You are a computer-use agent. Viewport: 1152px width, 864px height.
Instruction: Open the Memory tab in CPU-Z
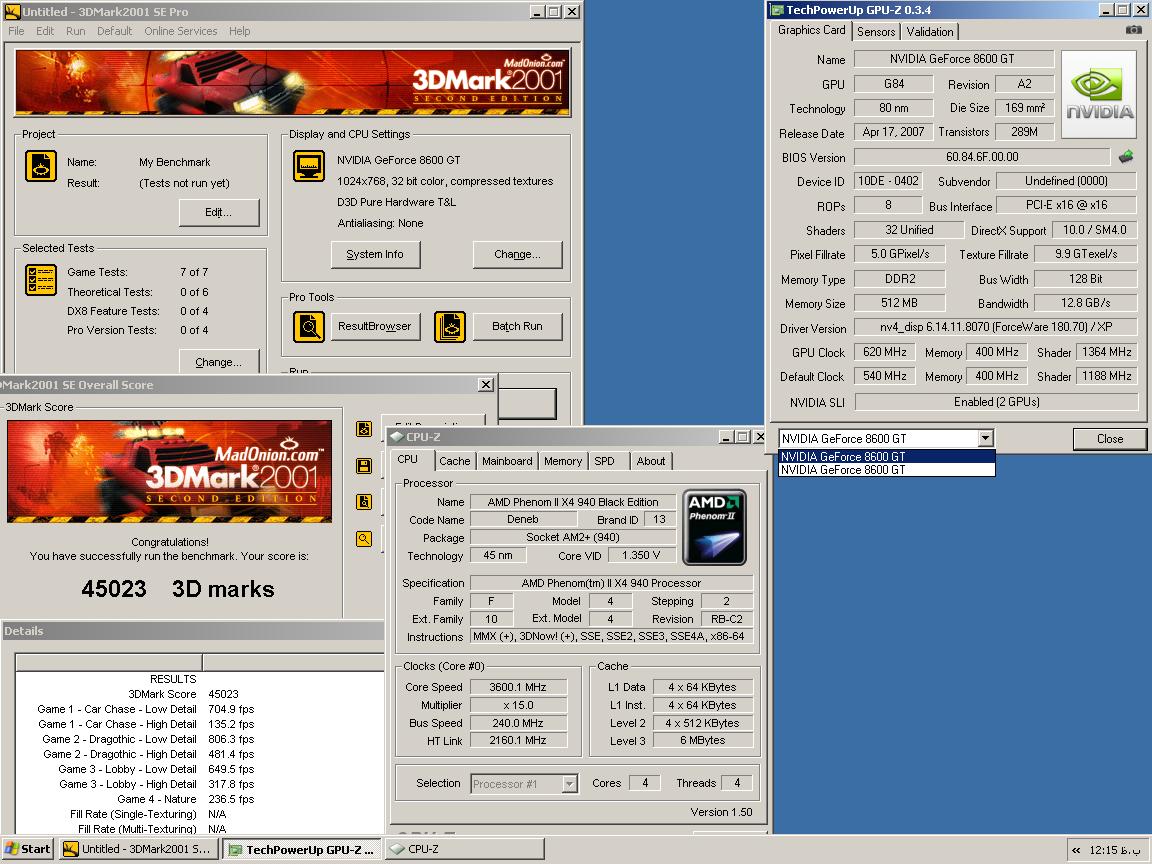[x=563, y=461]
